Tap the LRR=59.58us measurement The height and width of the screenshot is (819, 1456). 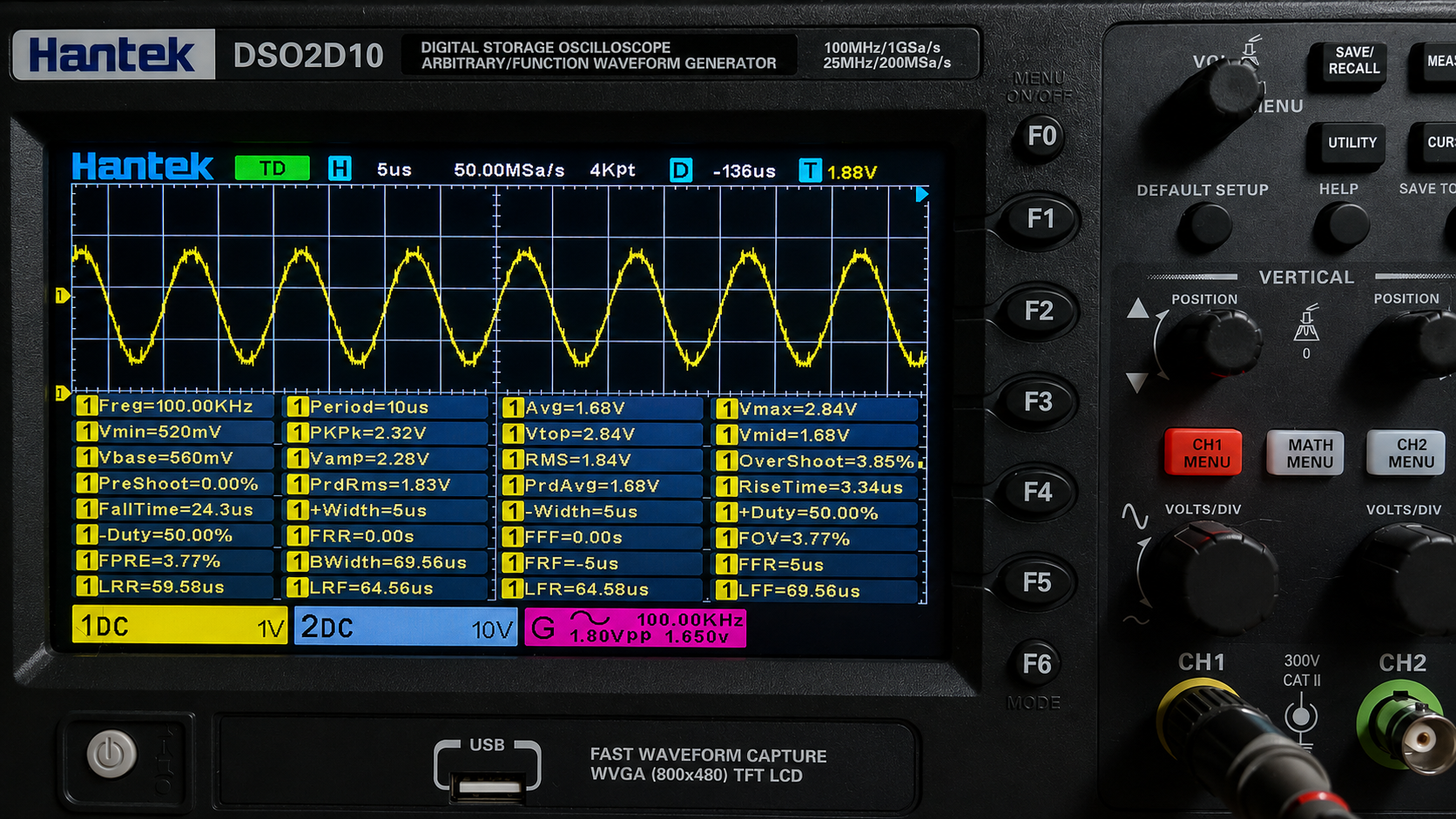[x=174, y=587]
